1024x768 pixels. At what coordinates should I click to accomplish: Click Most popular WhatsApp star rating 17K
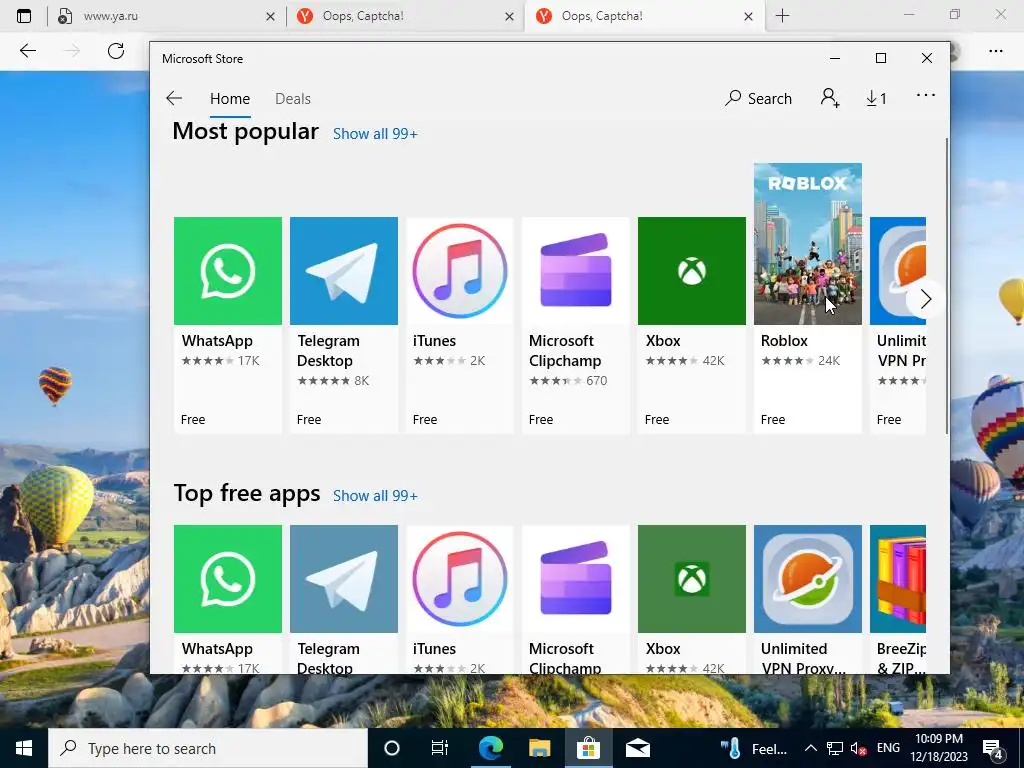click(220, 360)
